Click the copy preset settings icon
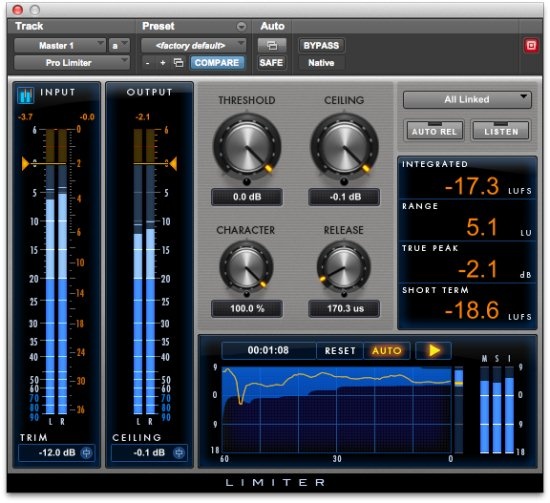The height and width of the screenshot is (503, 550). [179, 63]
